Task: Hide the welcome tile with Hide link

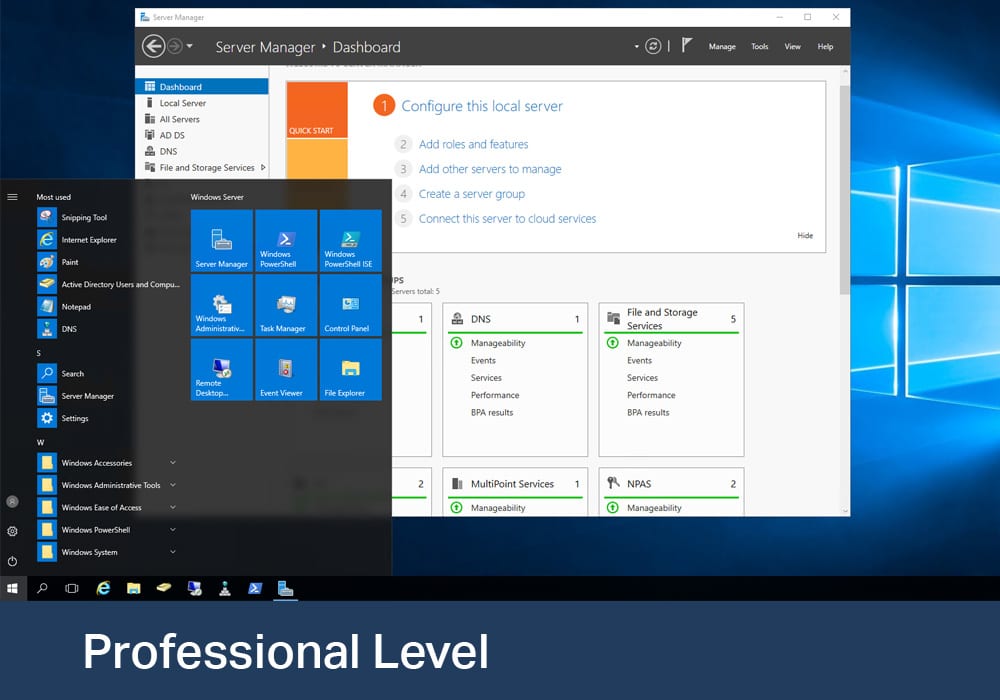Action: pos(805,235)
